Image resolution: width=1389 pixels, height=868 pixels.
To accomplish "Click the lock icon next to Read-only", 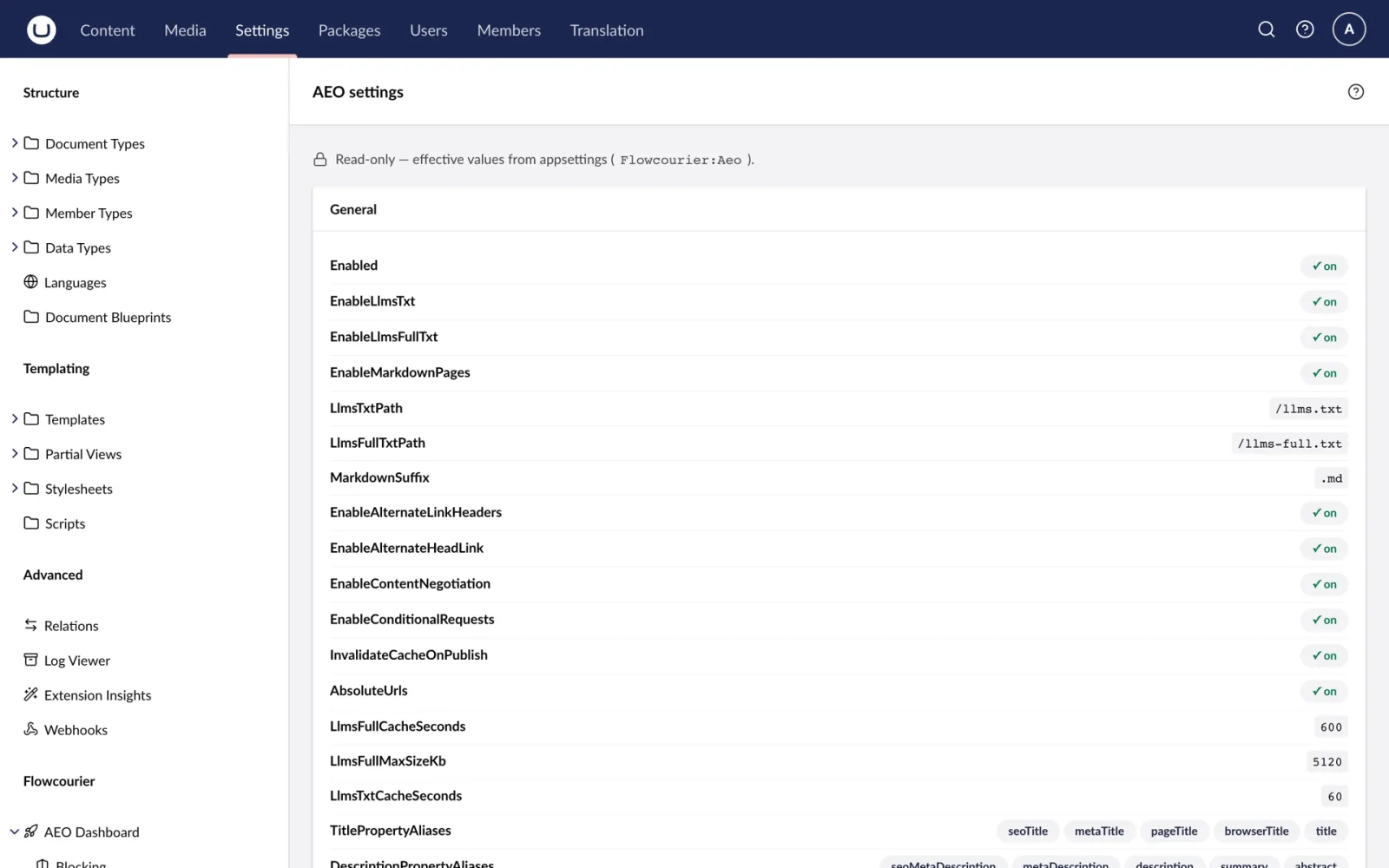I will 320,160.
